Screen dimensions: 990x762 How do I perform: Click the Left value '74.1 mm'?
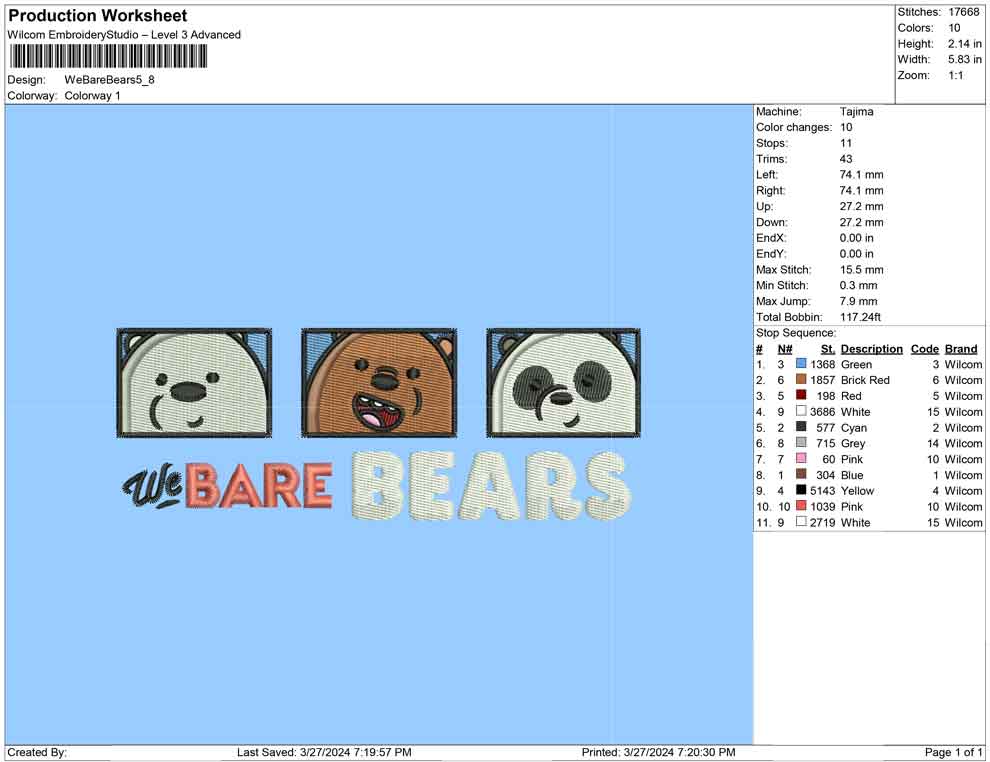pyautogui.click(x=862, y=175)
